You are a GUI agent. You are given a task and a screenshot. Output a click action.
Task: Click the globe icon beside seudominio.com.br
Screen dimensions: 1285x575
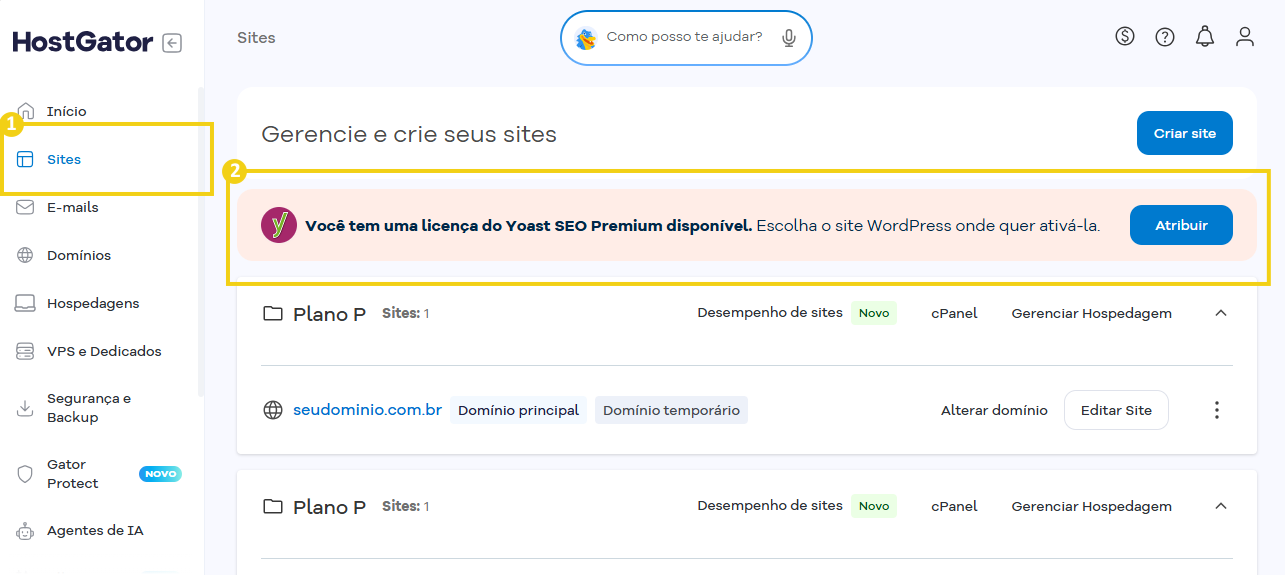click(x=272, y=410)
